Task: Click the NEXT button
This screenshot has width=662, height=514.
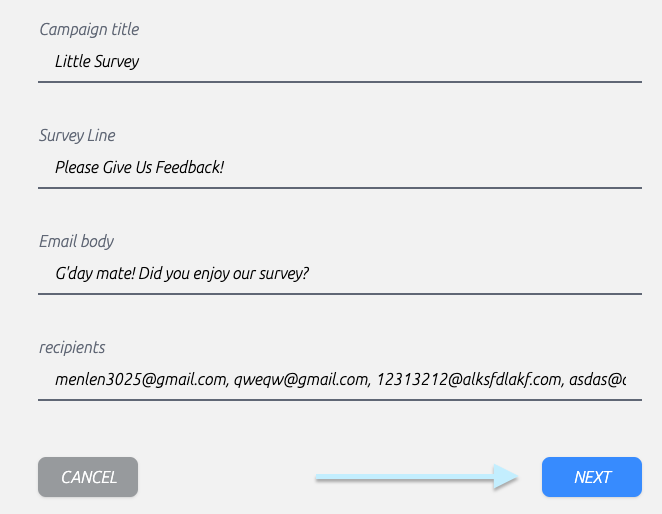Action: point(591,477)
